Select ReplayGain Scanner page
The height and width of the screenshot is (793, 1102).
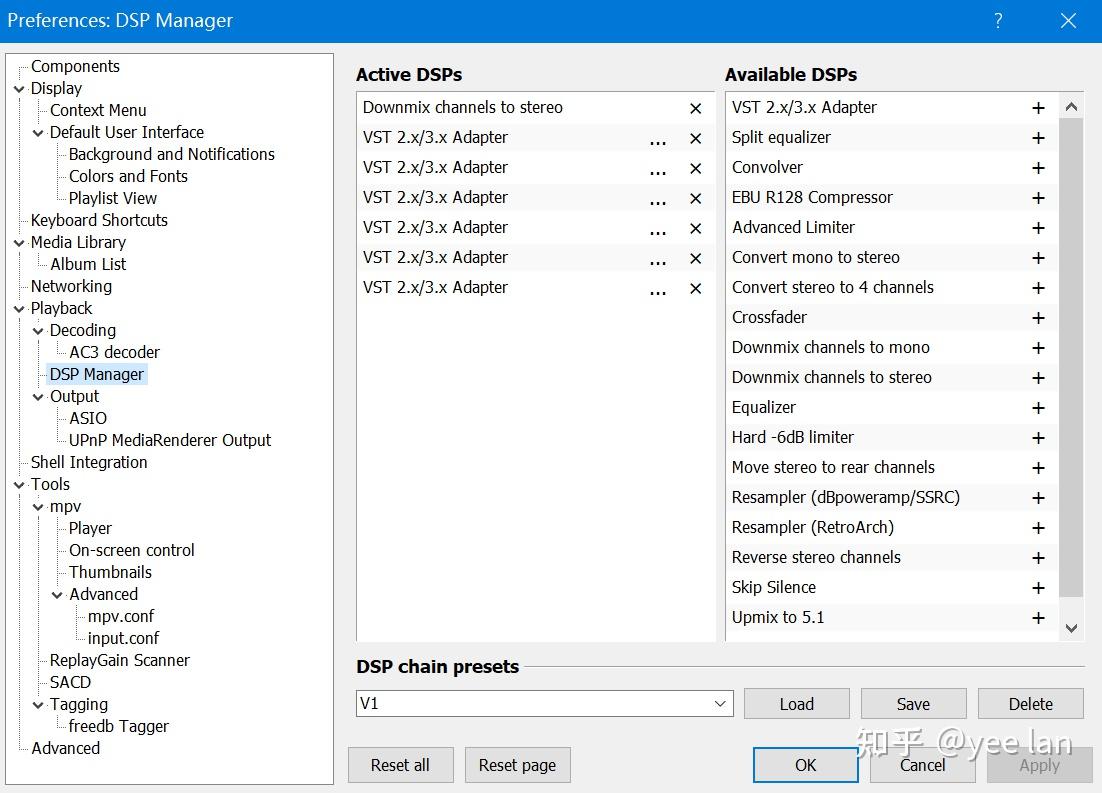119,661
